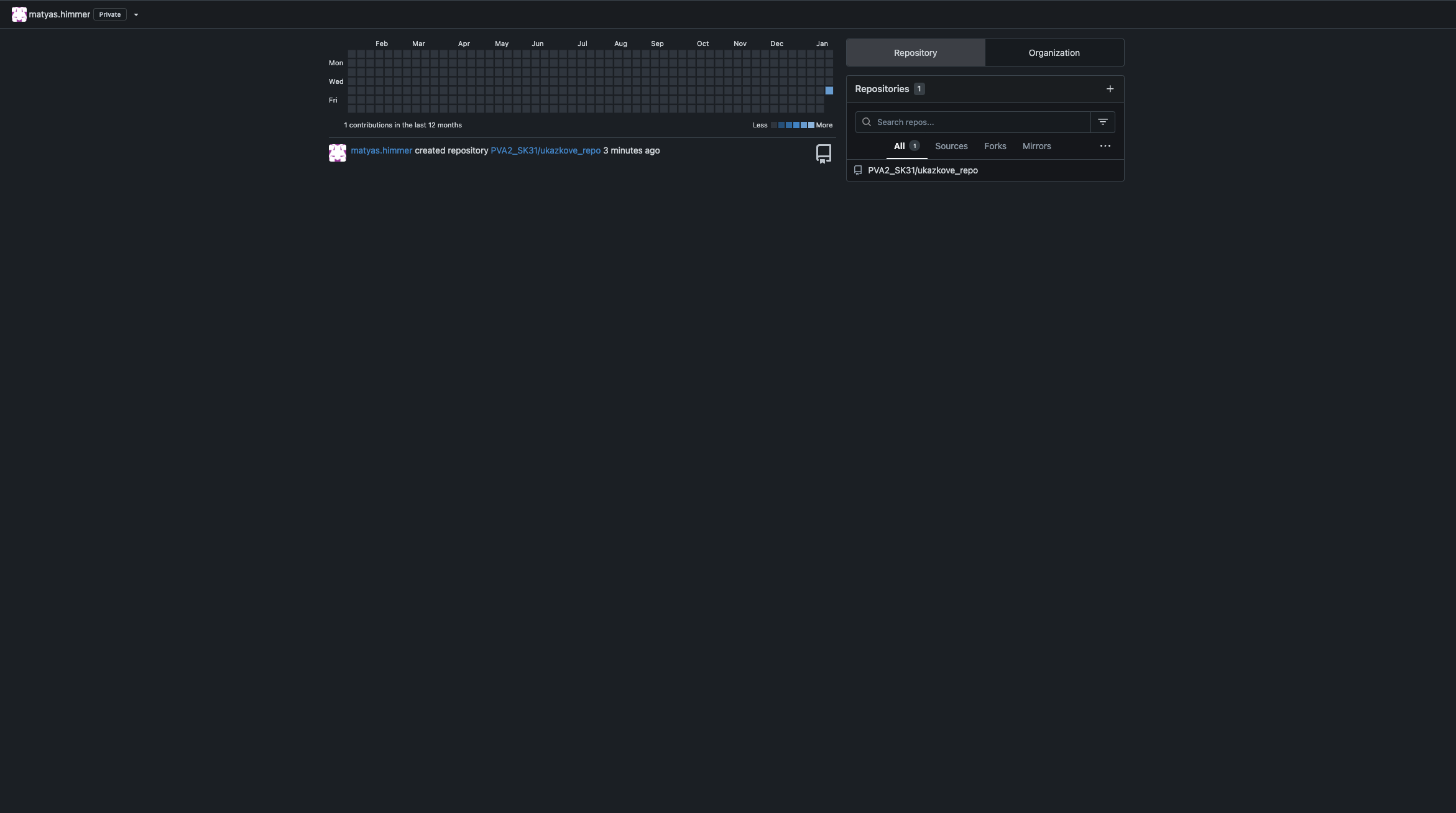This screenshot has height=813, width=1456.
Task: Click the repository icon next to PVA2_SK31/ukazkove_repo
Action: coord(858,170)
